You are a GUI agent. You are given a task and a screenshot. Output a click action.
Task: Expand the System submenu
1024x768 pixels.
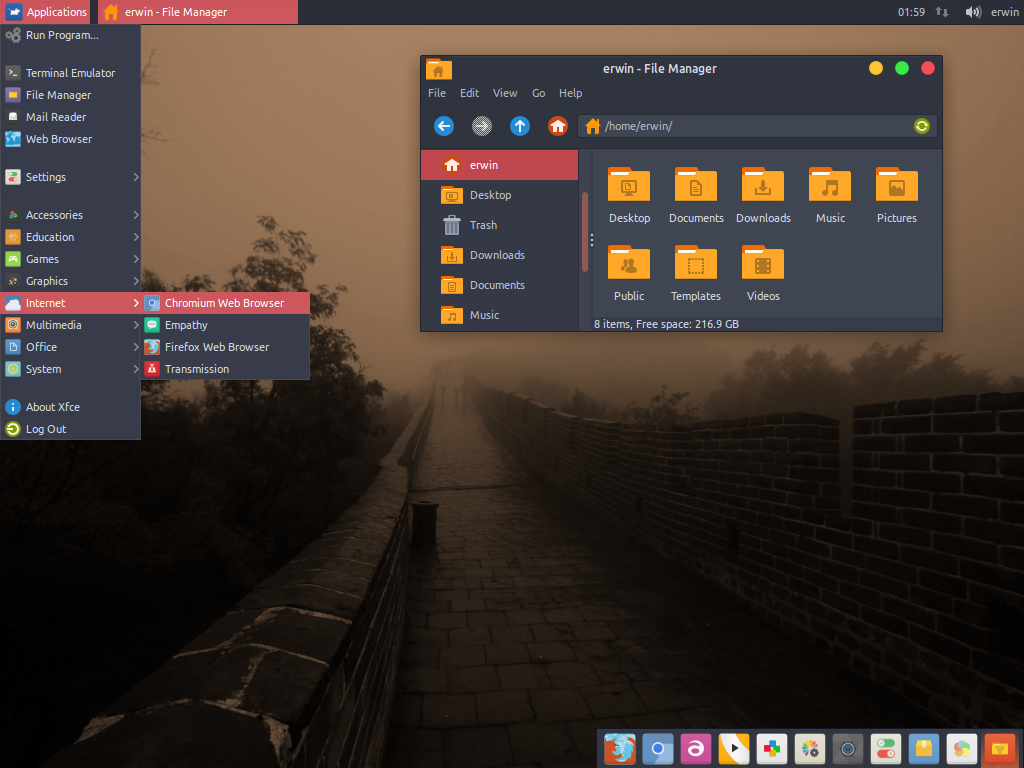(71, 369)
